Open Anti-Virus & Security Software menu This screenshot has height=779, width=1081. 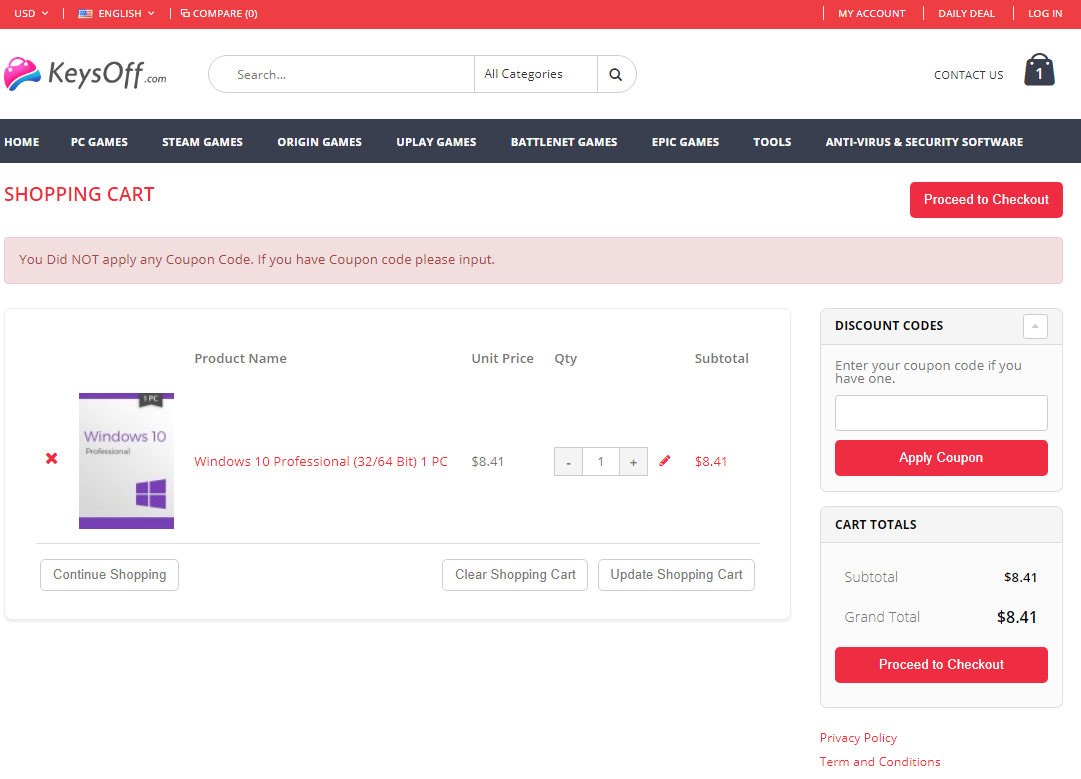click(x=924, y=142)
